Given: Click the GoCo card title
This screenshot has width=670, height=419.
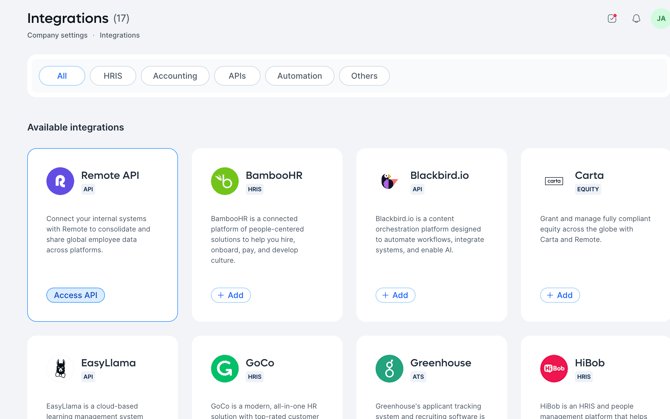Looking at the screenshot, I should 260,363.
